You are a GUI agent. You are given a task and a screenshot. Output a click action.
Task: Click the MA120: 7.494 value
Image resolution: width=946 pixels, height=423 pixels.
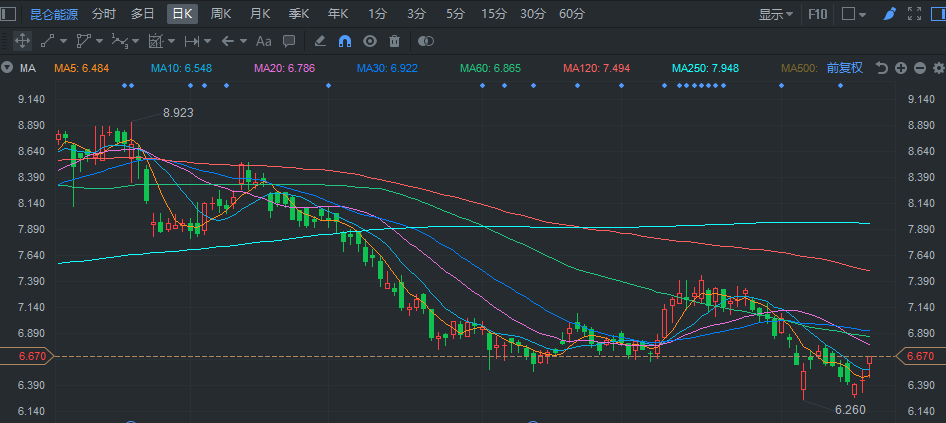click(597, 68)
